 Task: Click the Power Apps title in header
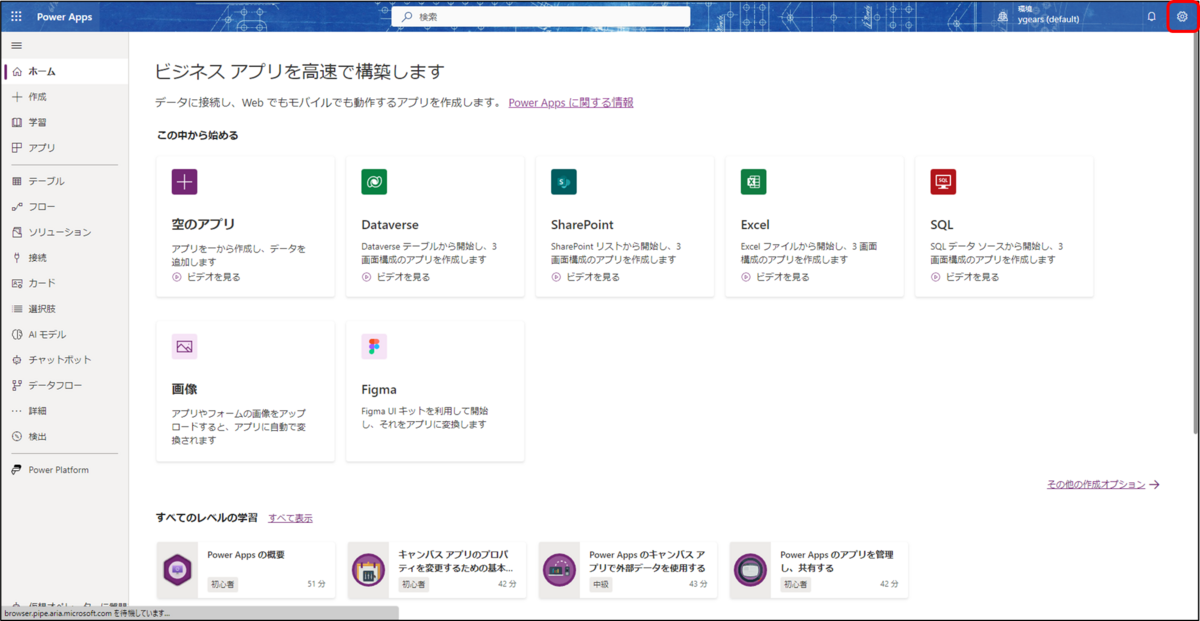[x=64, y=17]
